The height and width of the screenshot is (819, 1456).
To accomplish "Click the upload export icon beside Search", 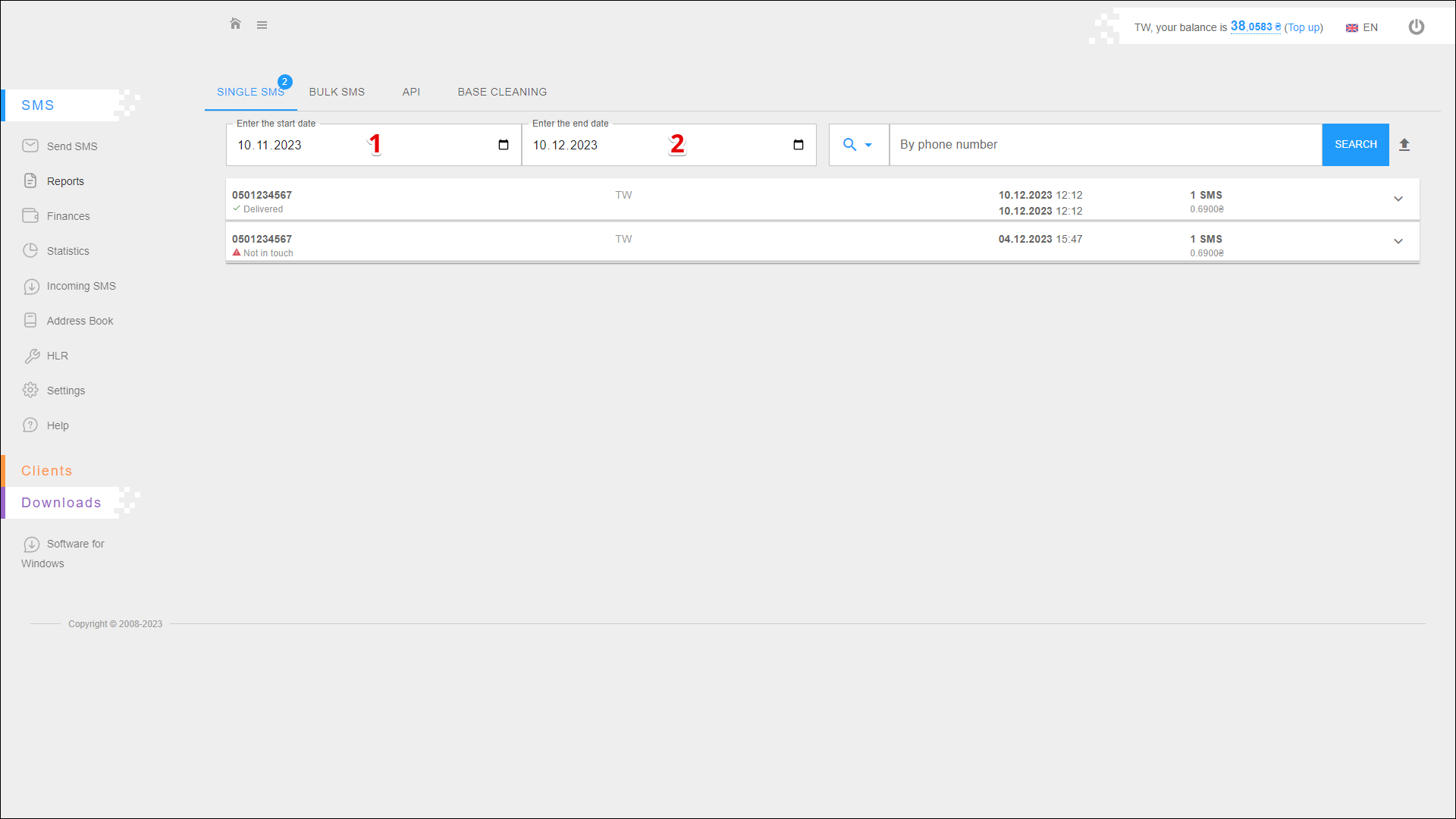I will pyautogui.click(x=1404, y=145).
